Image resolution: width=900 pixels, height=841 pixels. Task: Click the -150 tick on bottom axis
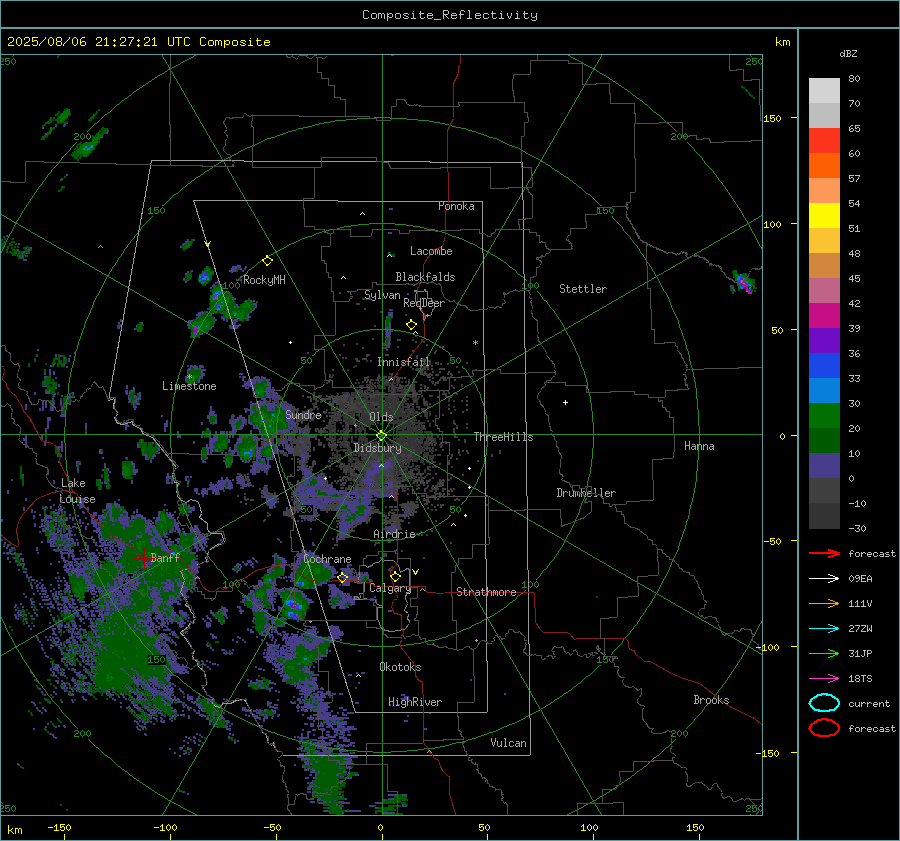coord(59,827)
